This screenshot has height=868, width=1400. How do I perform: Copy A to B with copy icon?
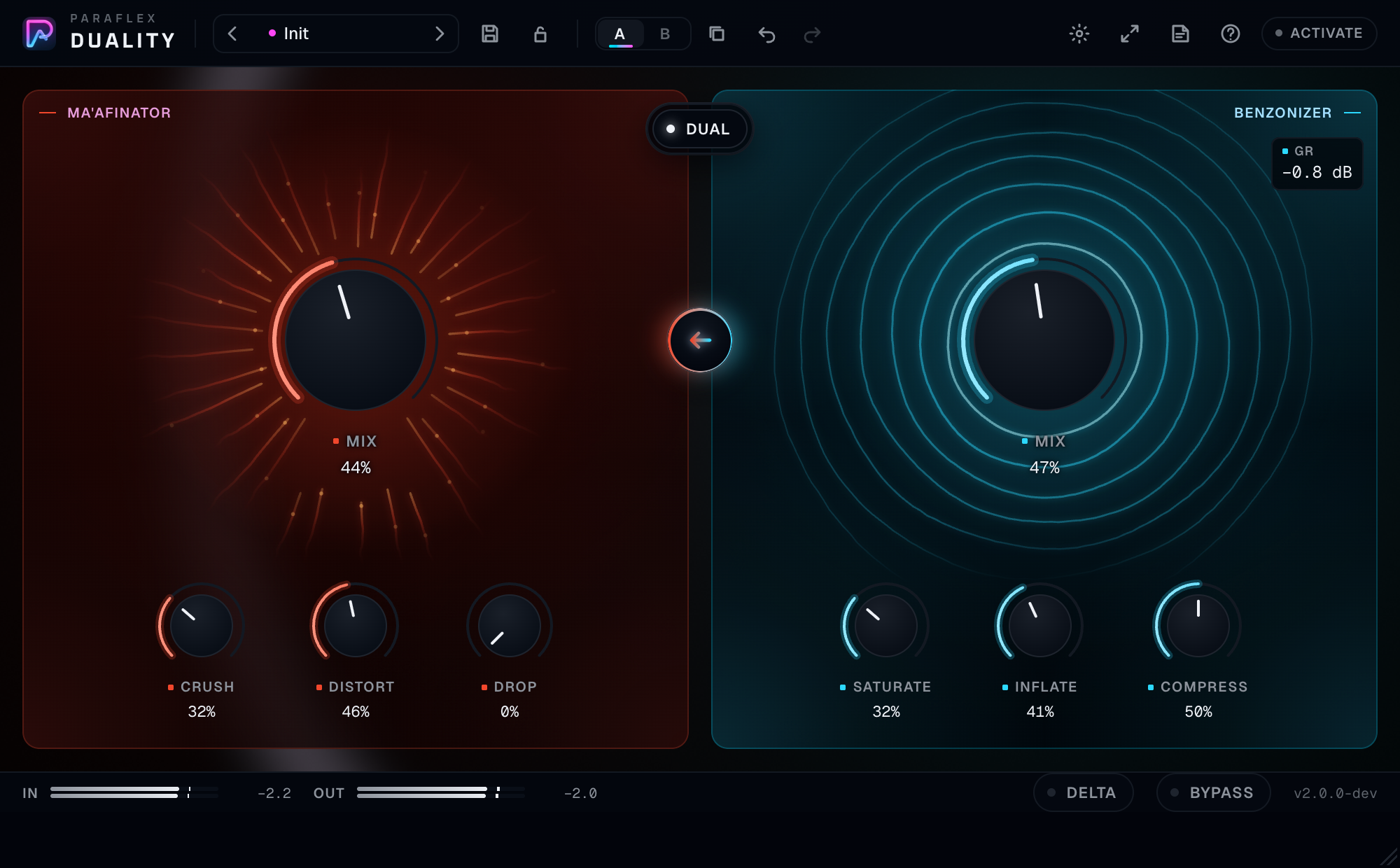coord(717,34)
